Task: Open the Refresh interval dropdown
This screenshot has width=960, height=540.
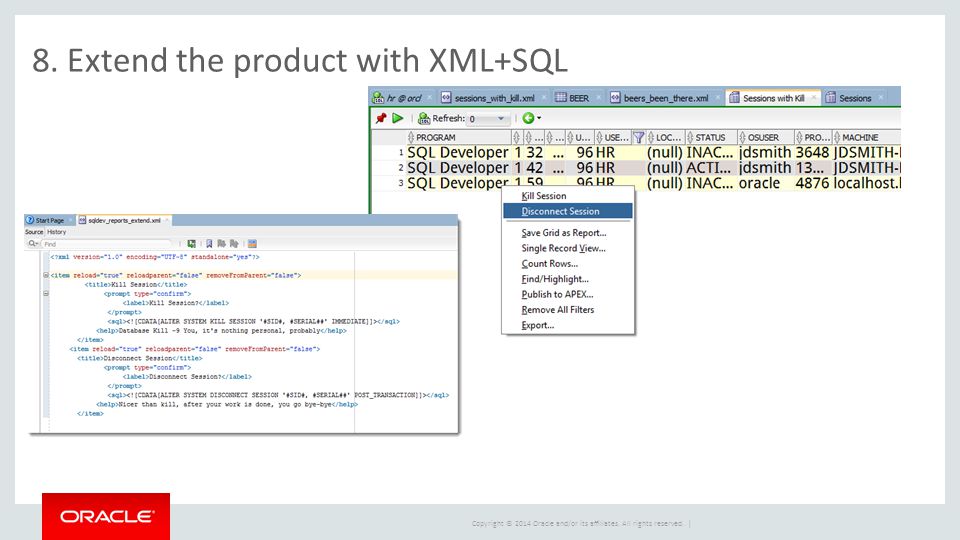Action: (501, 119)
